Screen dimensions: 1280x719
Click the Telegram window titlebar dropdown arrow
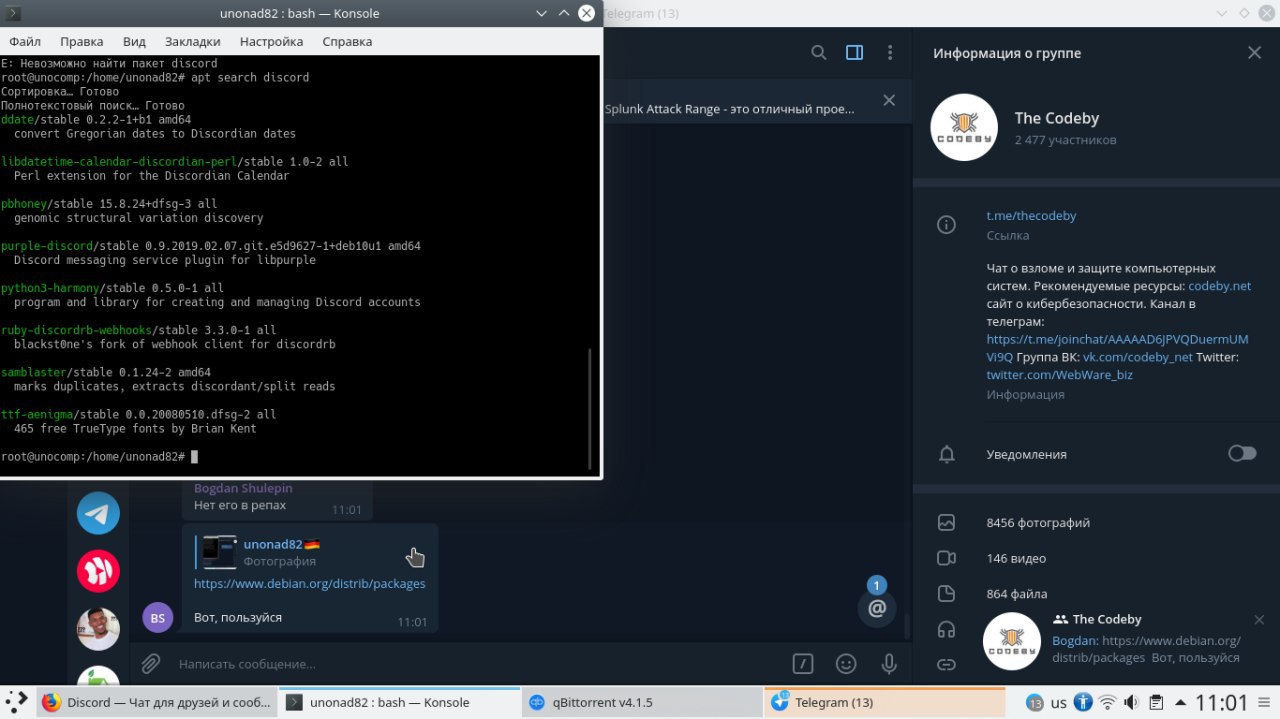1222,13
